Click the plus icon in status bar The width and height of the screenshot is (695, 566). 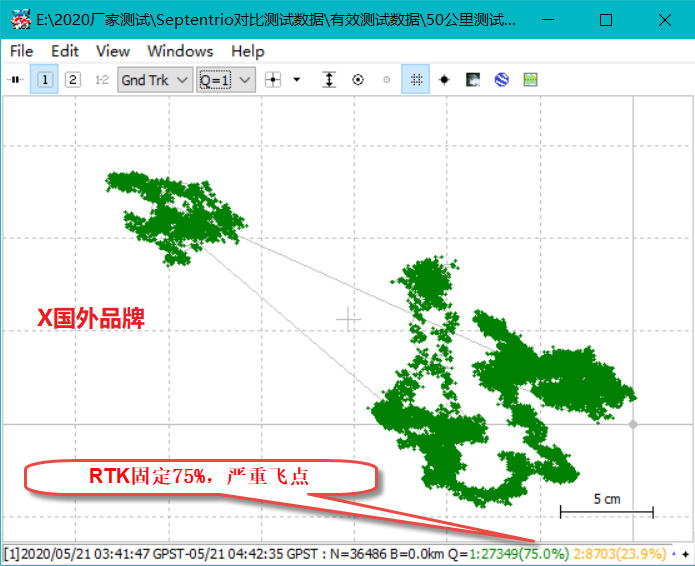(686, 554)
